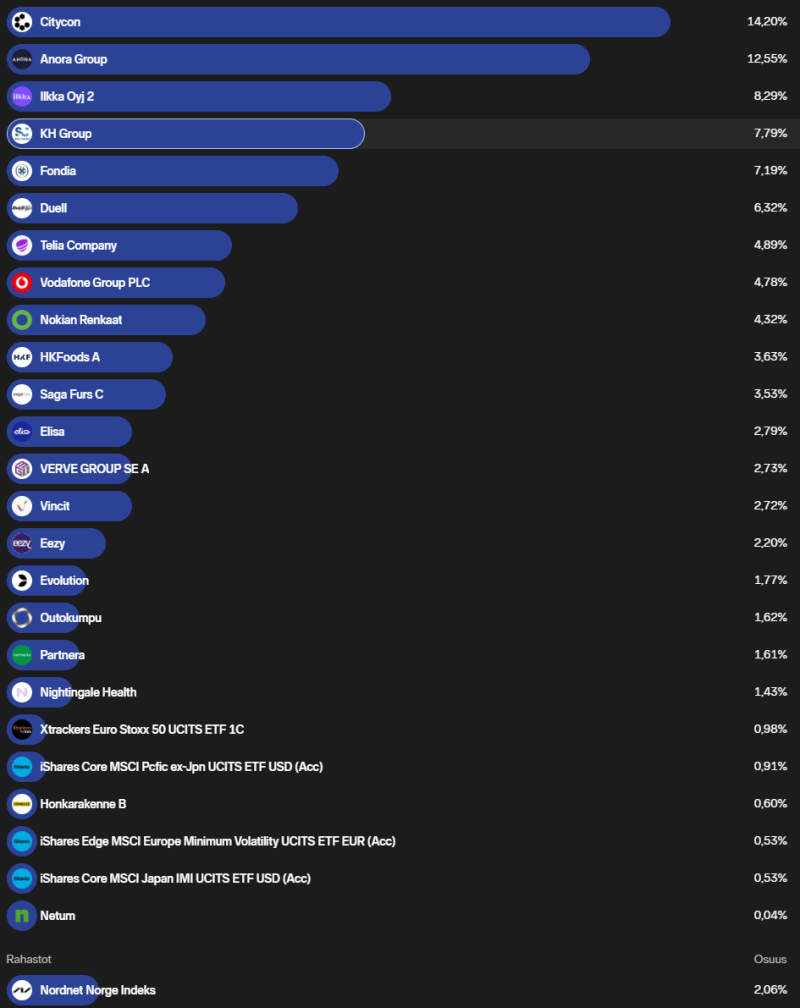Select the Duell holding bar
Screen dimensions: 800x1008
point(152,208)
